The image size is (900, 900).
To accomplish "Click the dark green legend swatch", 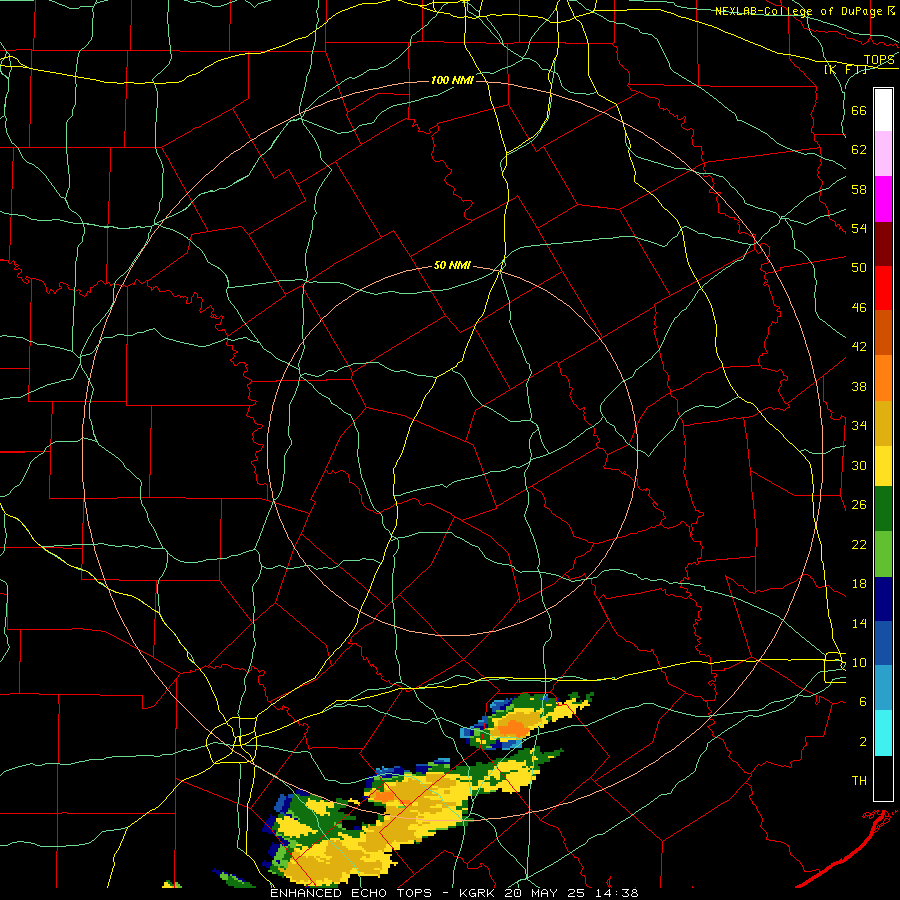I will (x=883, y=509).
